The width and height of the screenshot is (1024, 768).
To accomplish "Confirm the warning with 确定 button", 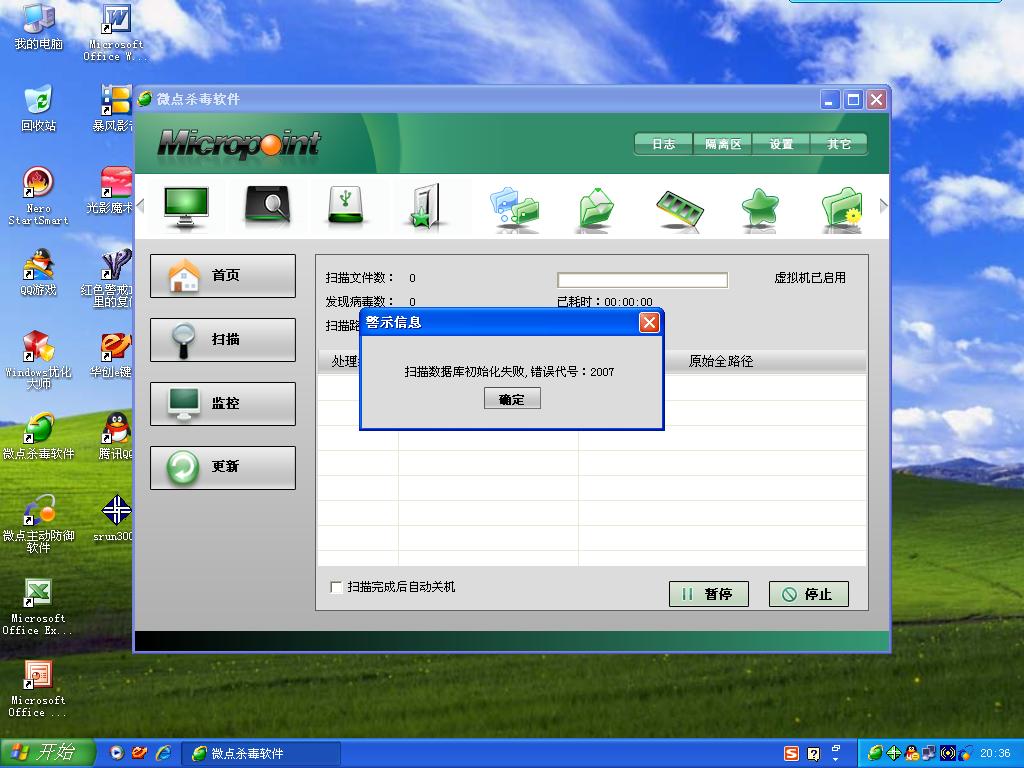I will click(x=512, y=399).
